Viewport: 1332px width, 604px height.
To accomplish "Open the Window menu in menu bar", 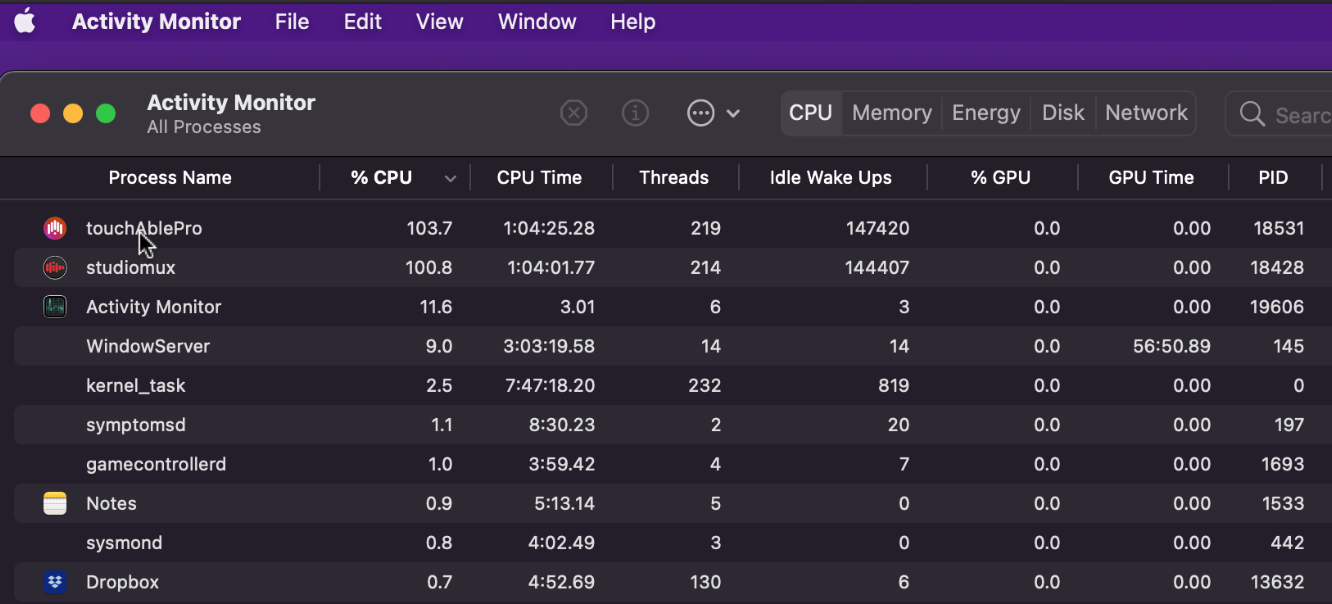I will coord(537,22).
